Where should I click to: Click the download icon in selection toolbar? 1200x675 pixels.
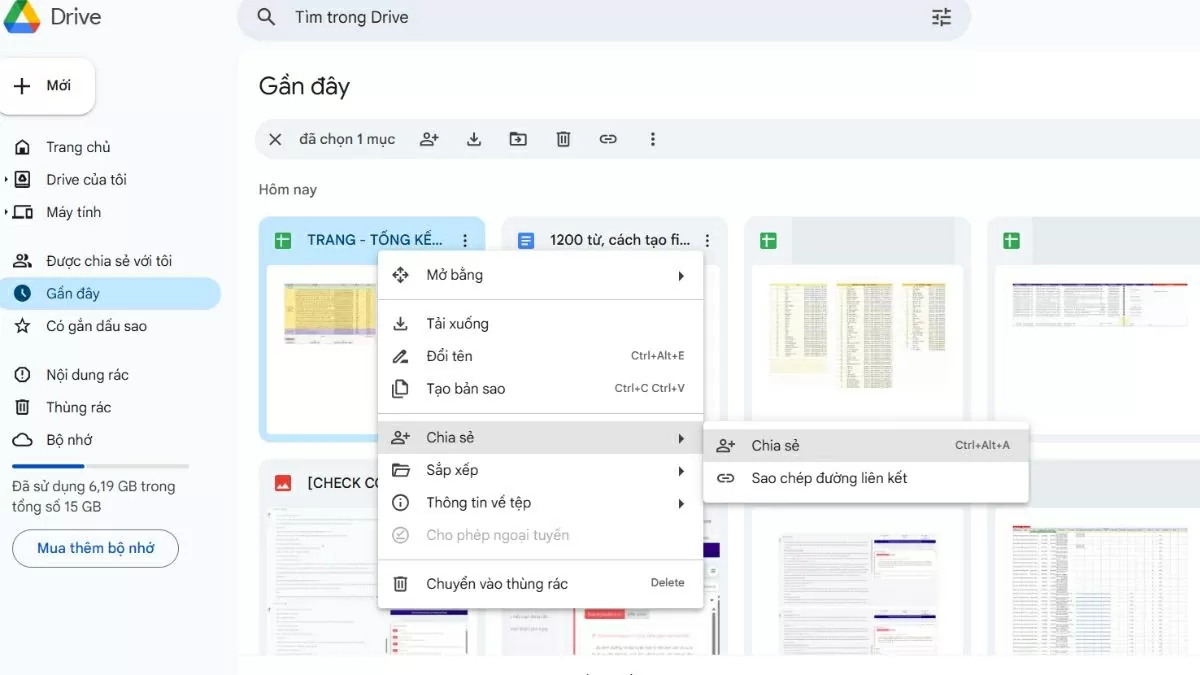click(474, 139)
